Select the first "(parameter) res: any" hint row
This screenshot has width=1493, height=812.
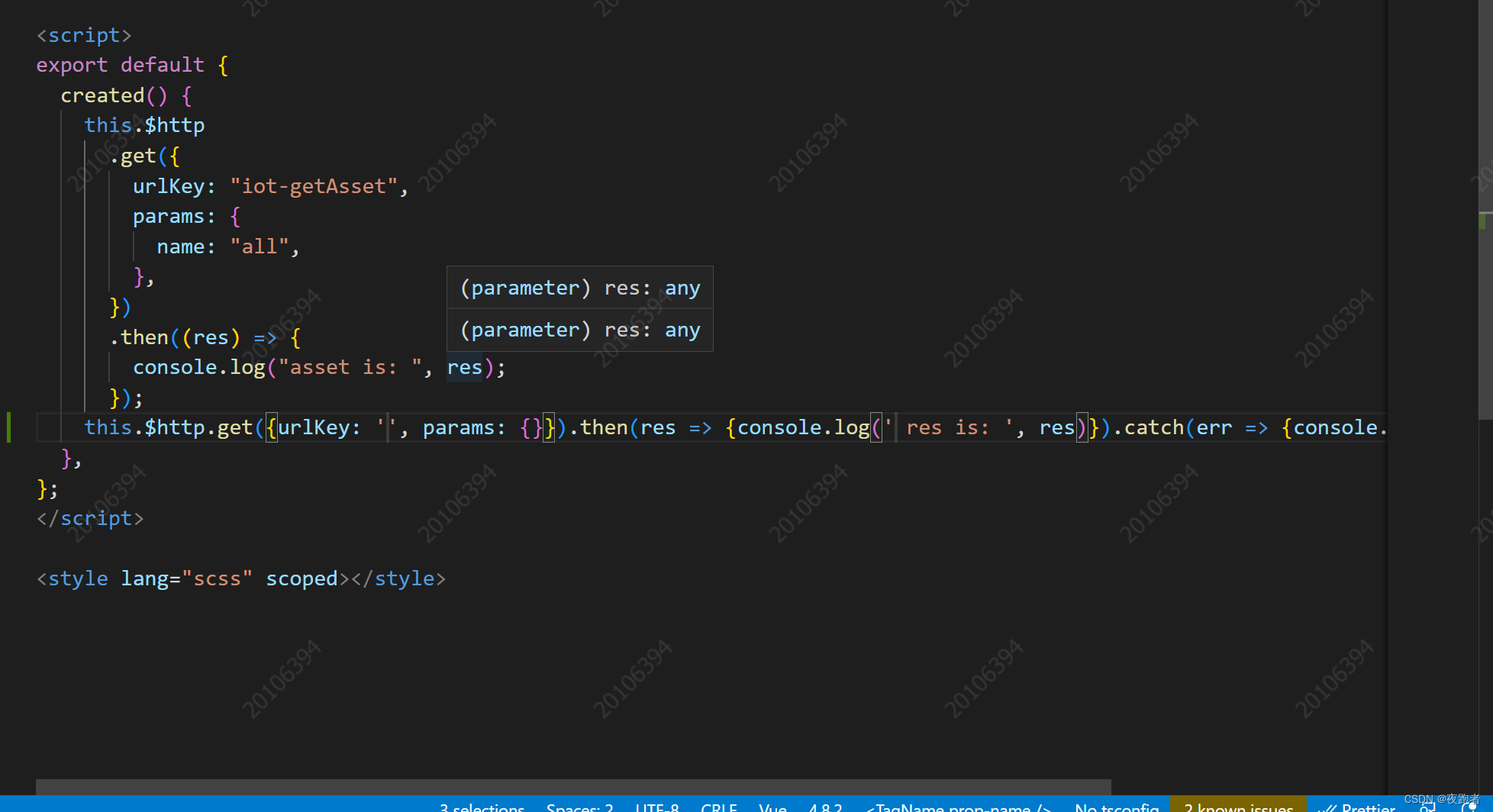point(579,288)
